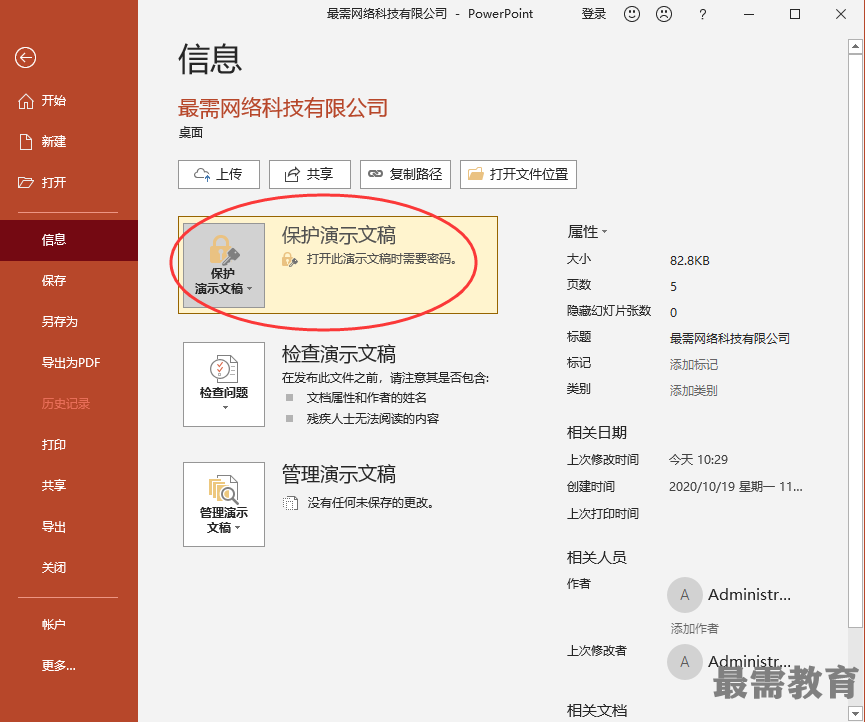
Task: Expand the 属性 properties dropdown
Action: coord(588,232)
